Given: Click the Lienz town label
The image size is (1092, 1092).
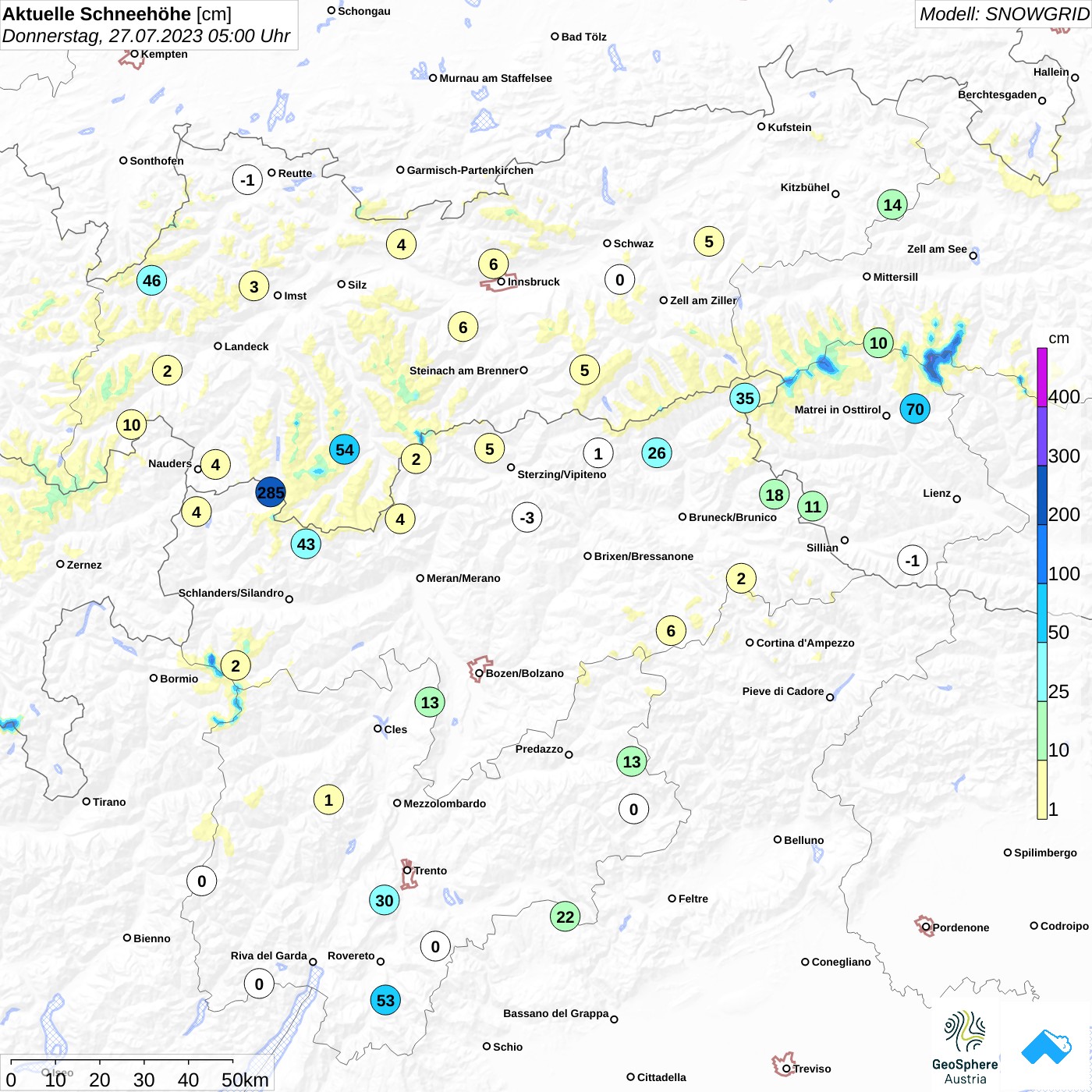Looking at the screenshot, I should [x=937, y=493].
